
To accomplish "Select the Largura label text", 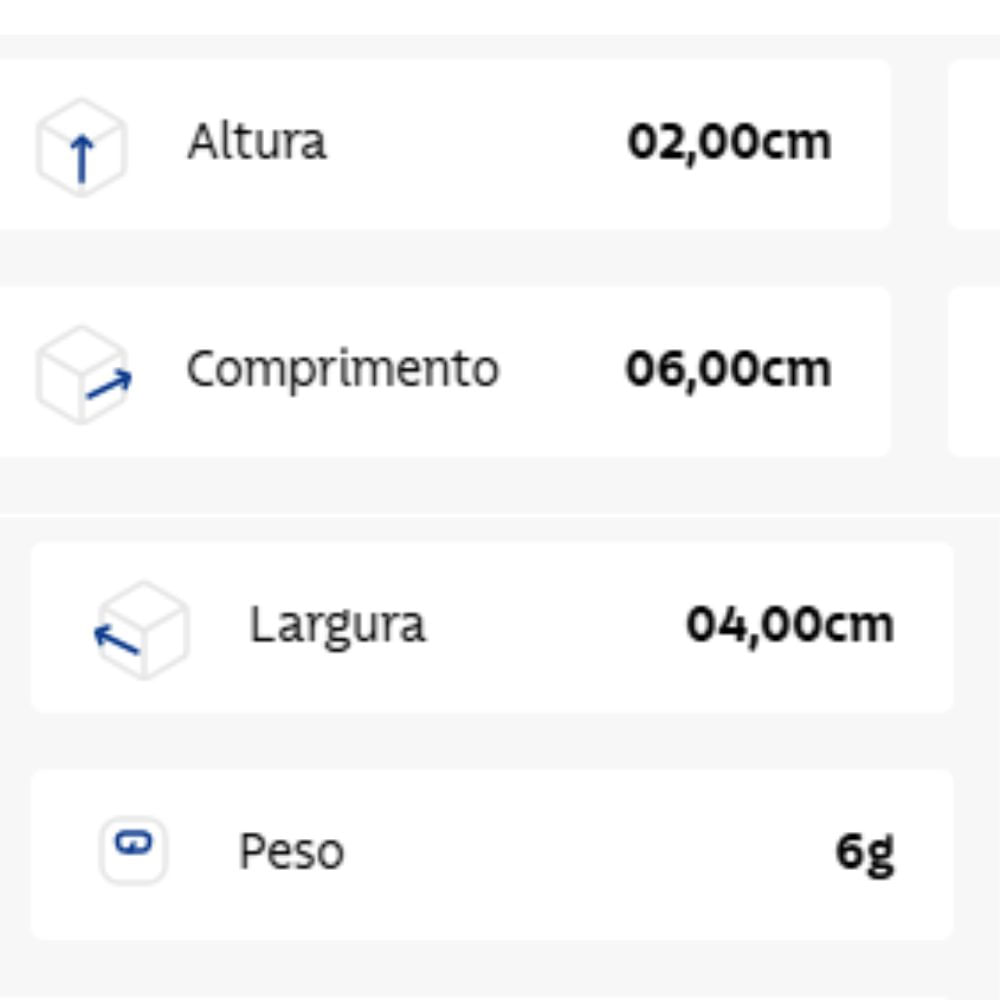I will (337, 626).
